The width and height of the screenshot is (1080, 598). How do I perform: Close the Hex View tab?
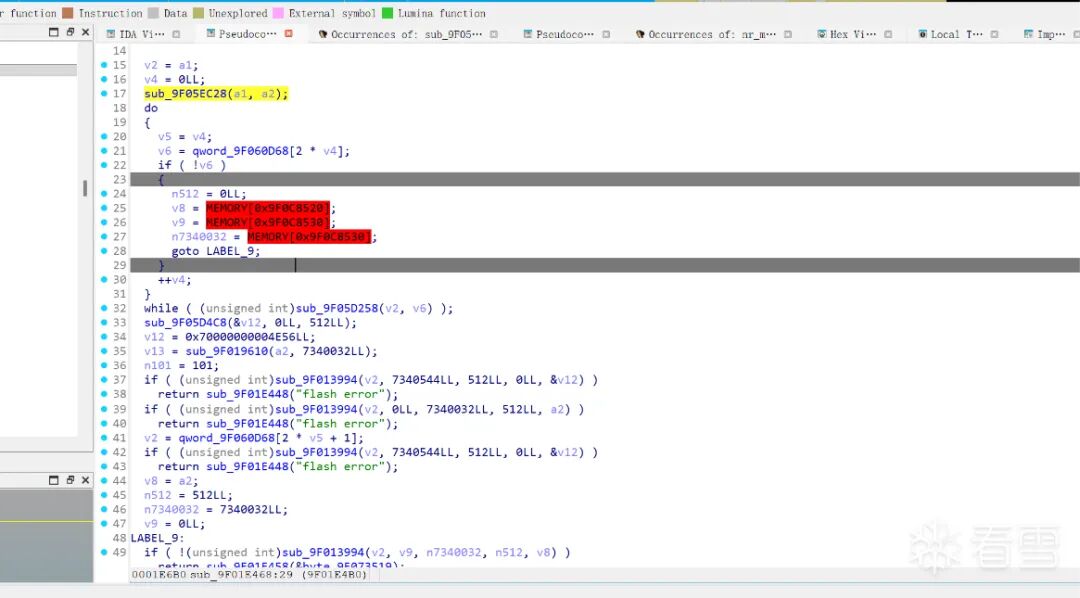[x=889, y=34]
